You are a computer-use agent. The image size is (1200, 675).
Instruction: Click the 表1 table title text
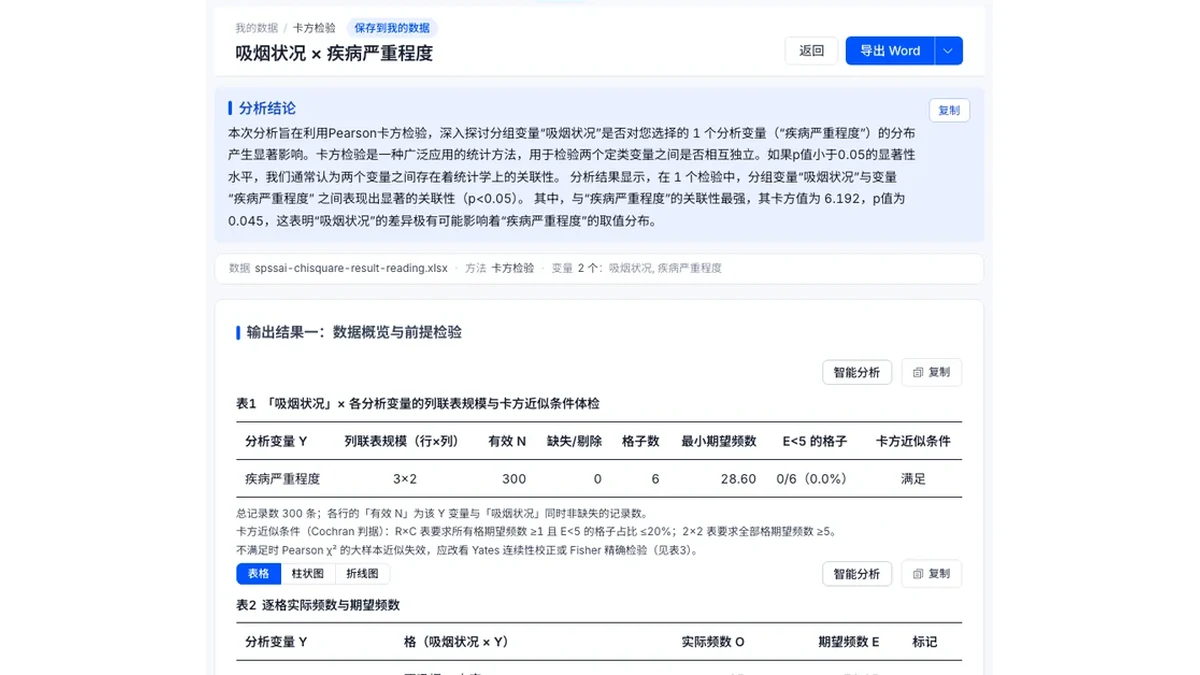[x=417, y=404]
